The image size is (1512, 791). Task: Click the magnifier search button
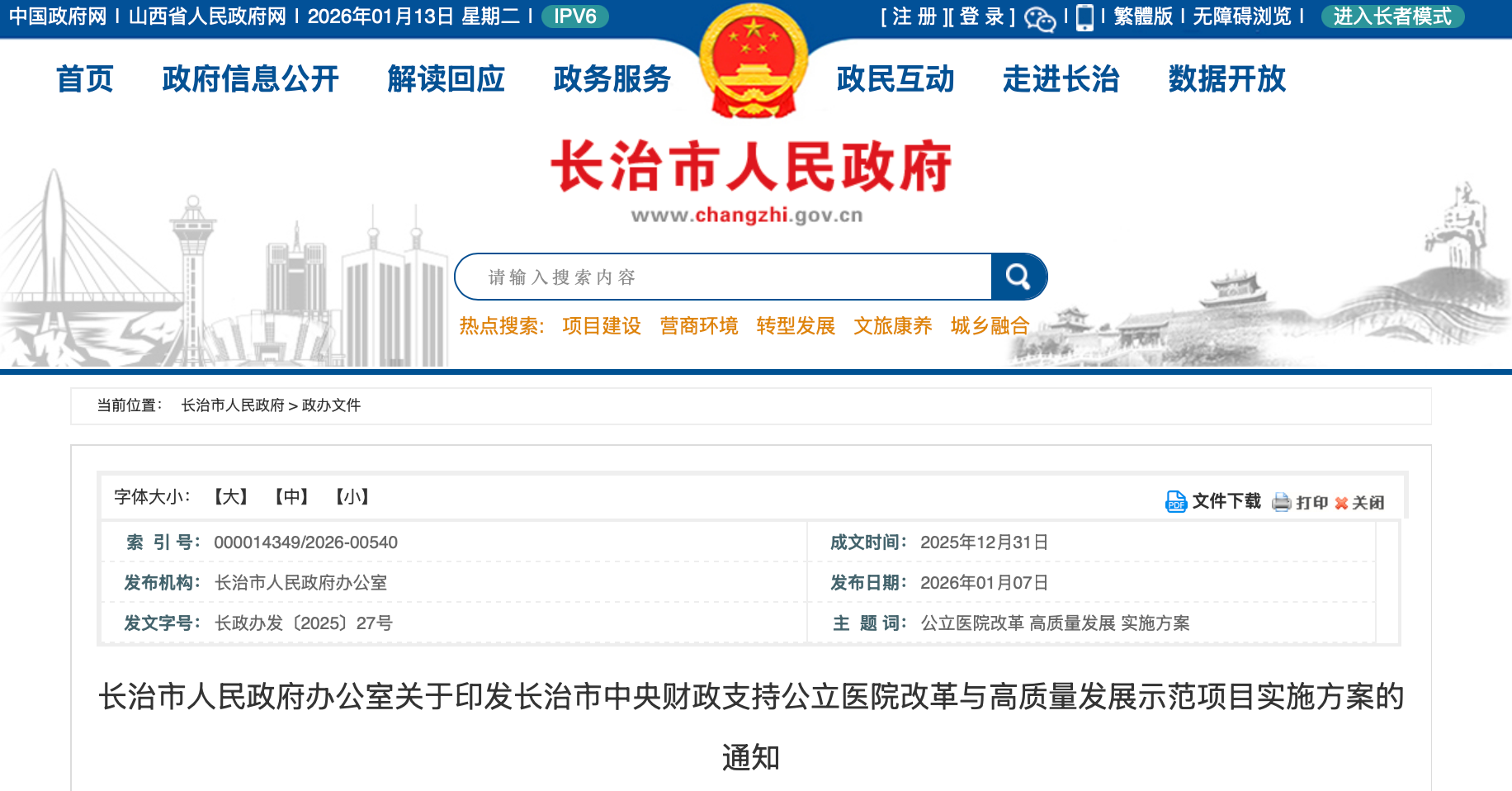tap(1019, 277)
